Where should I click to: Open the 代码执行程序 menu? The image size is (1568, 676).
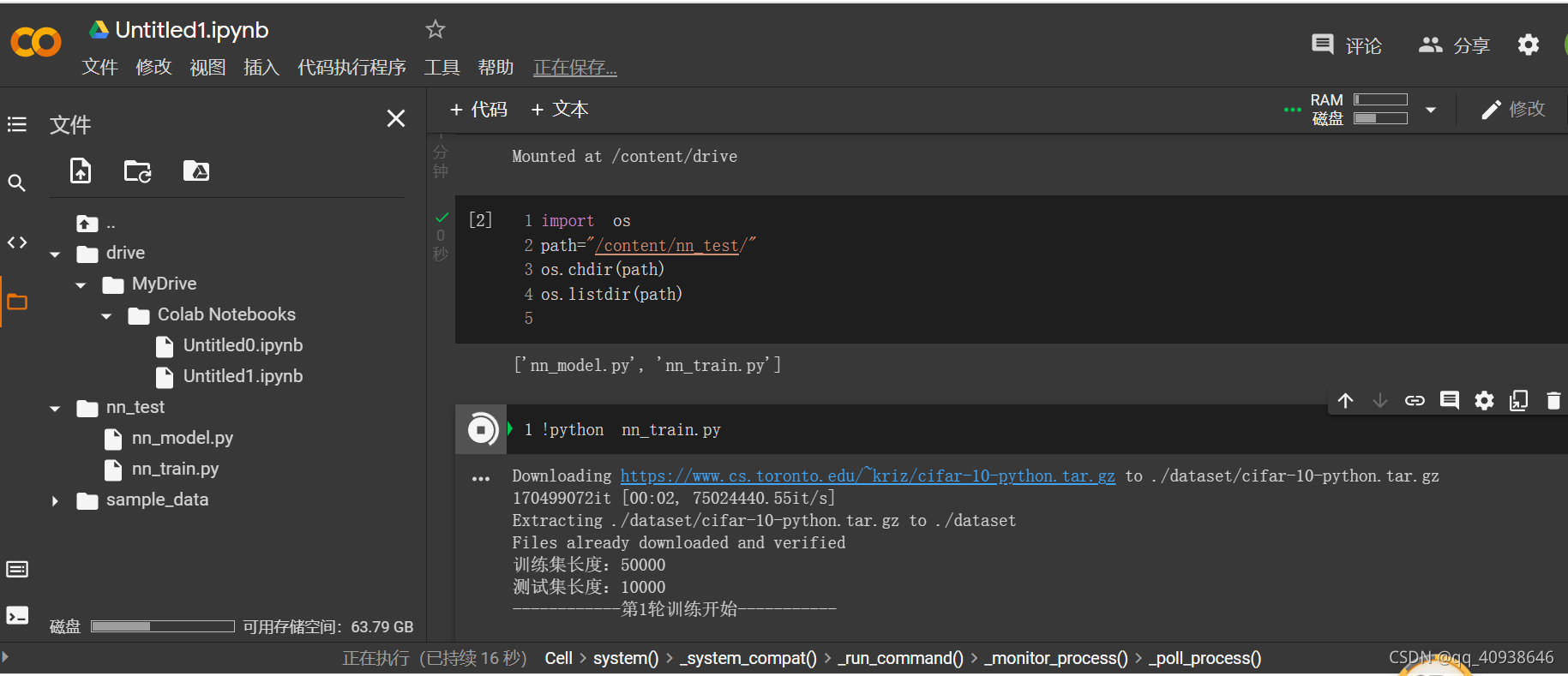(351, 67)
